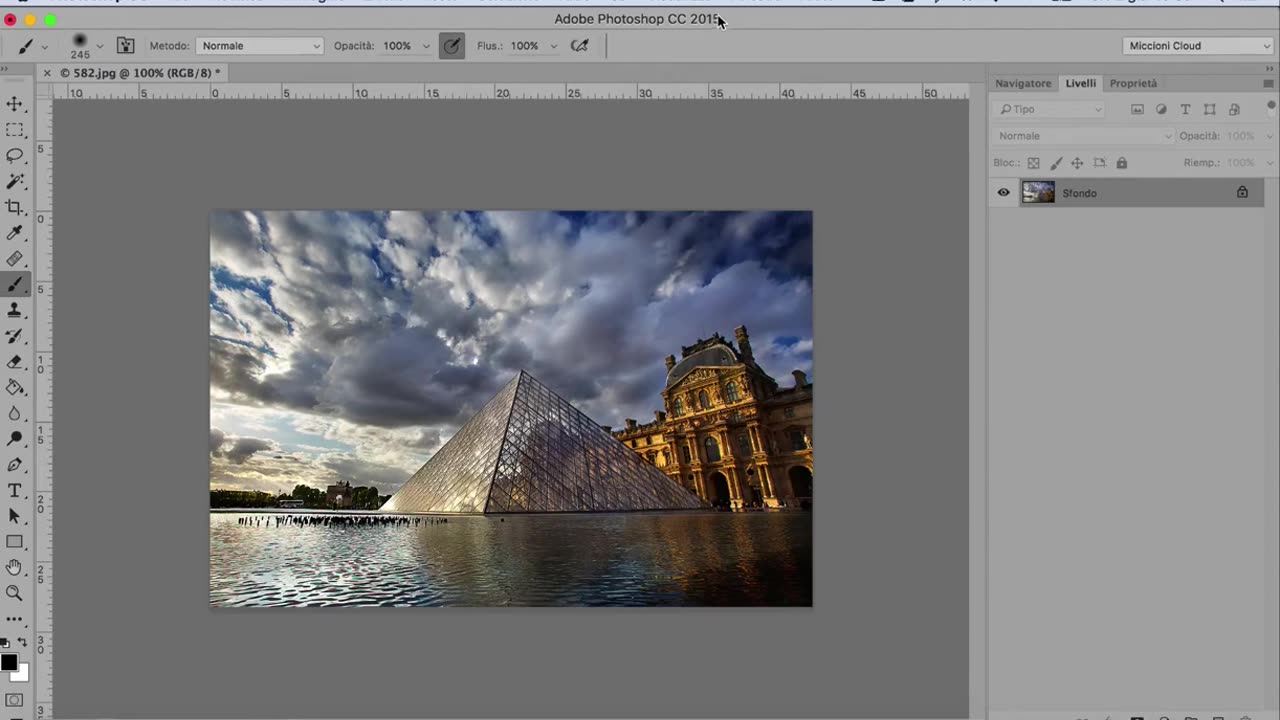Click the black foreground color swatch
This screenshot has height=720, width=1280.
8,662
